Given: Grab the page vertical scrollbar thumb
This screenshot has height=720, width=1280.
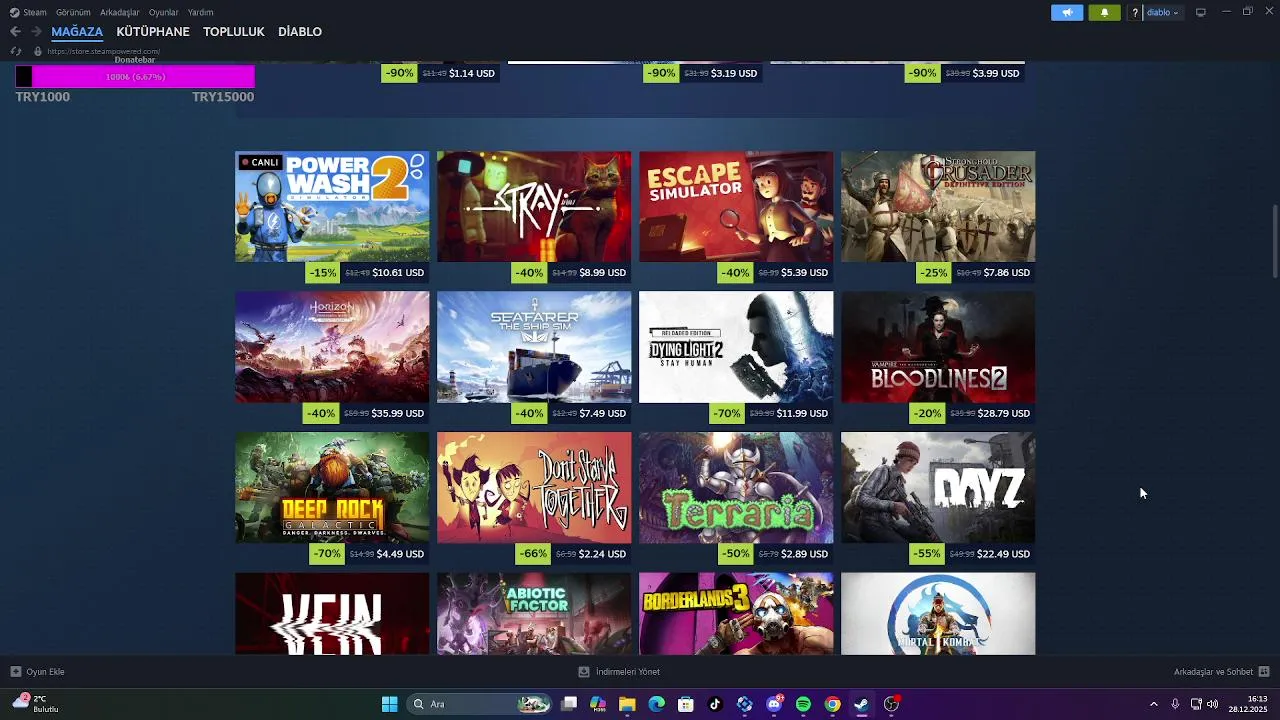Looking at the screenshot, I should click(x=1274, y=241).
